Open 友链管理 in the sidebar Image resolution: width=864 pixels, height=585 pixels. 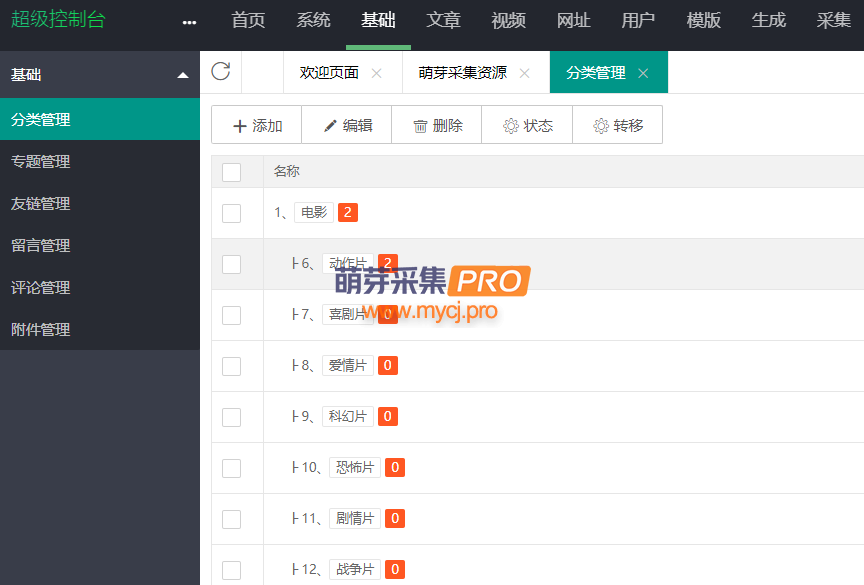[x=100, y=203]
